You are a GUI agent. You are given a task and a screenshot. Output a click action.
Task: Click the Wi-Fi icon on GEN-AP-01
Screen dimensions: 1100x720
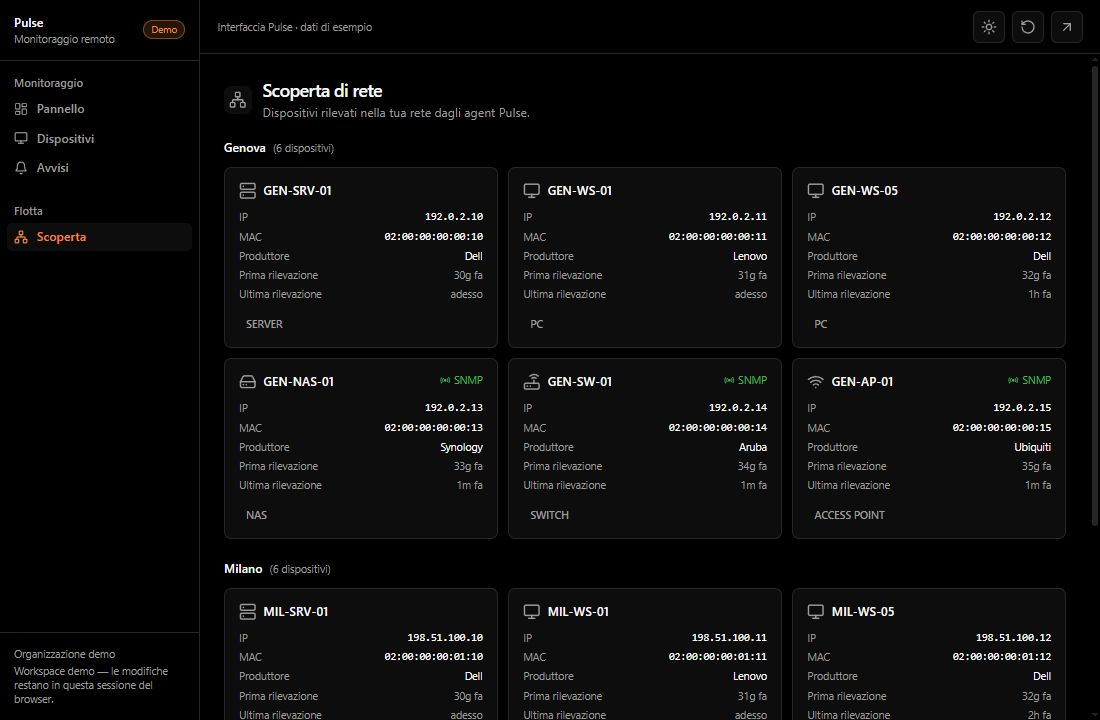click(815, 382)
